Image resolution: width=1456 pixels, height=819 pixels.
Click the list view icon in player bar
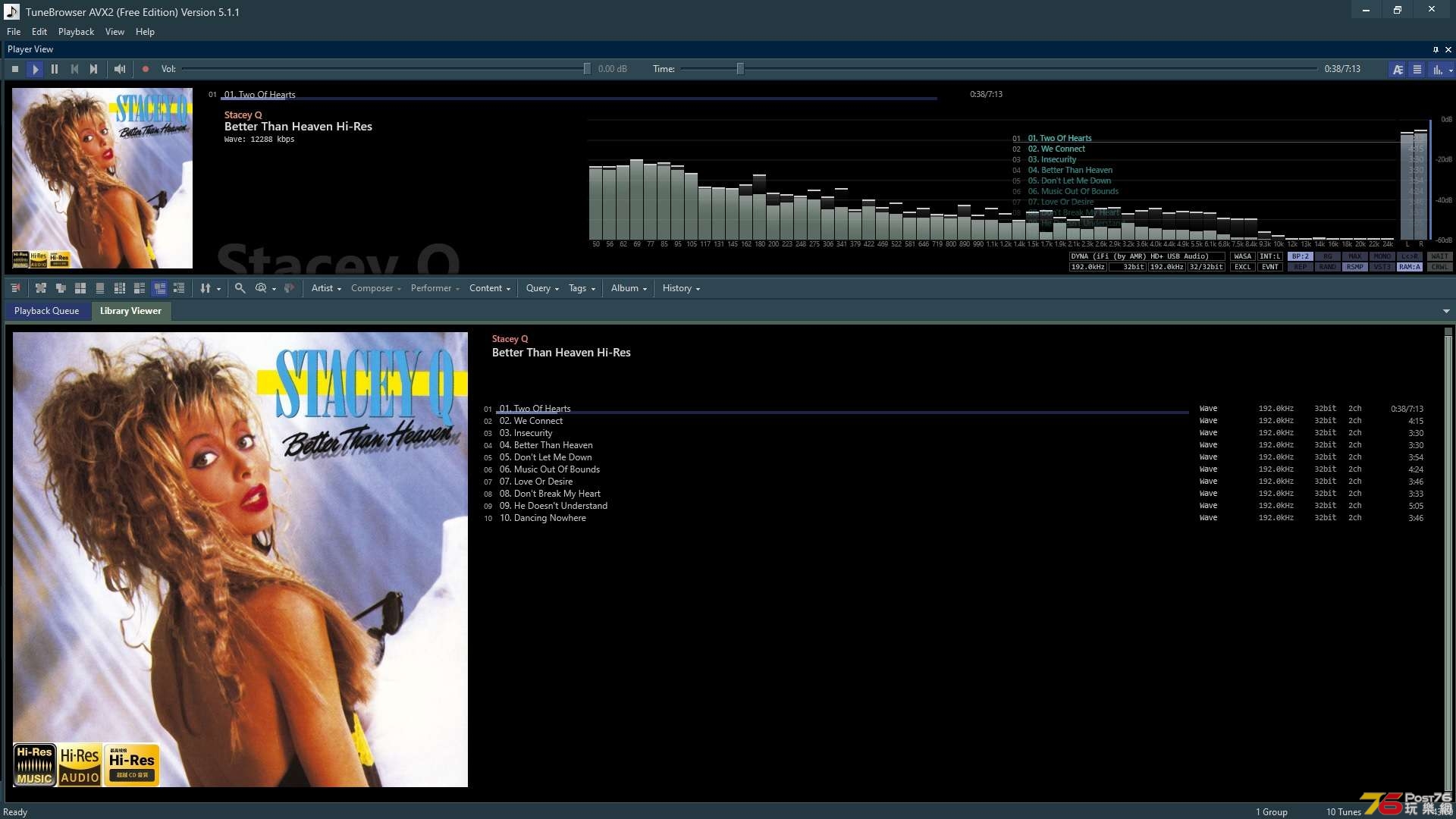(1417, 69)
